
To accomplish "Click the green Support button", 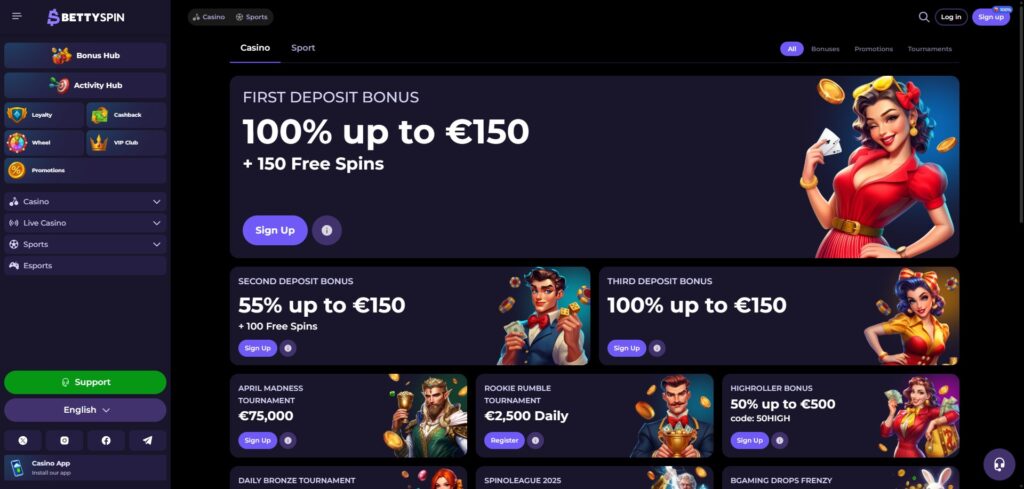I will click(x=85, y=383).
